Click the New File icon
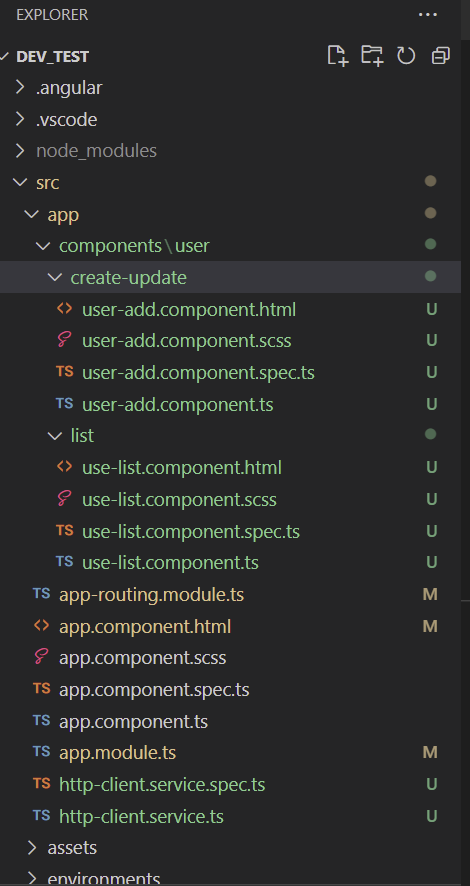Viewport: 470px width, 886px height. (338, 56)
